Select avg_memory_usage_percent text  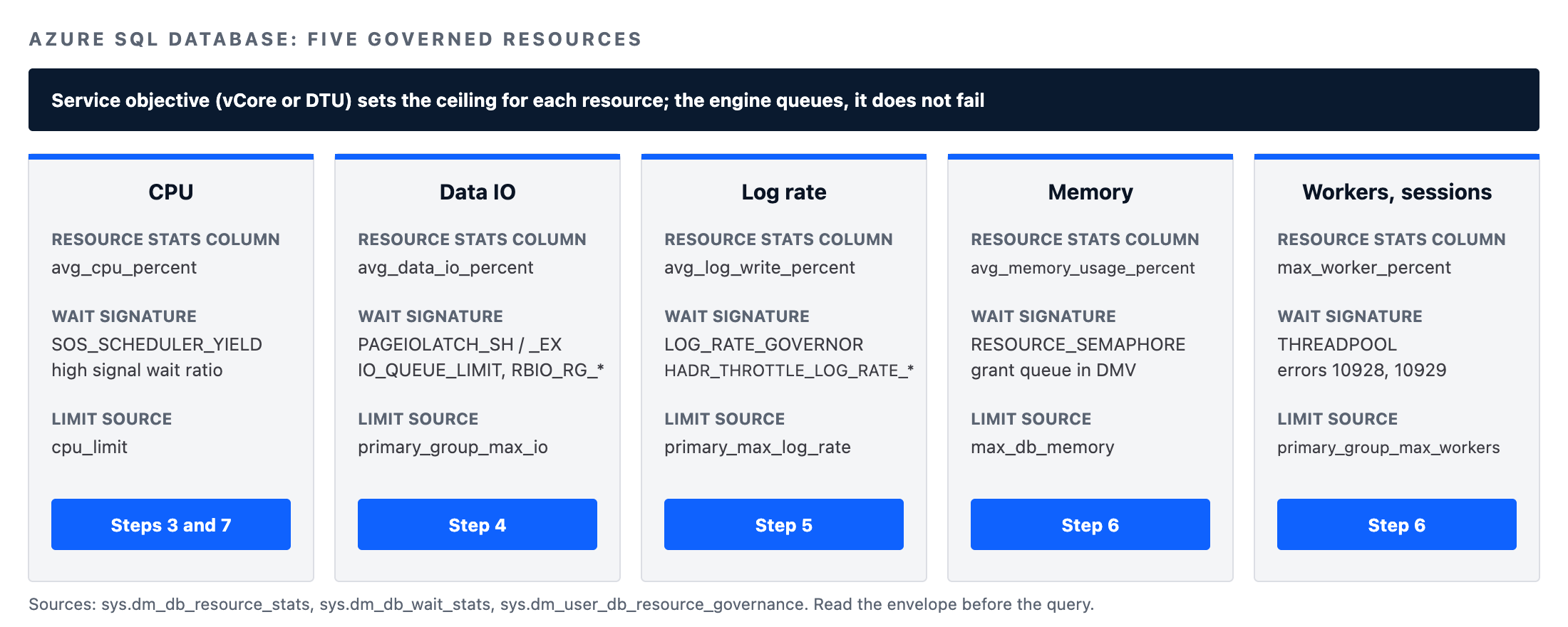click(x=1083, y=268)
